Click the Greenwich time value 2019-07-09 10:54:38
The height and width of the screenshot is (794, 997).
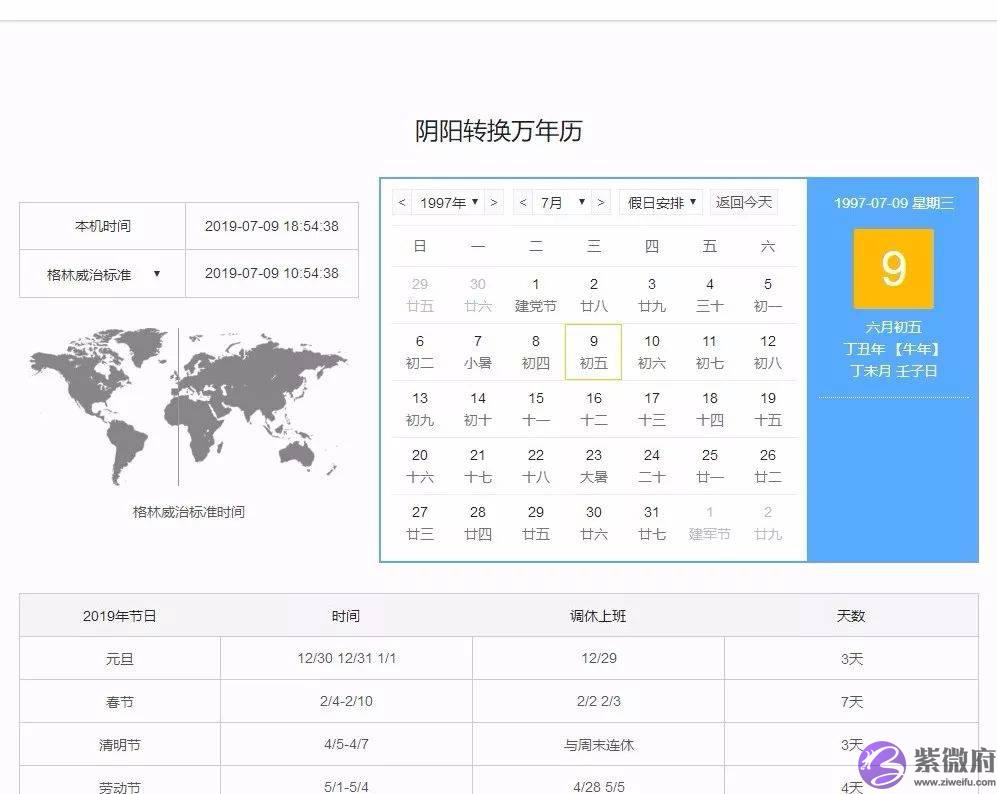(272, 273)
